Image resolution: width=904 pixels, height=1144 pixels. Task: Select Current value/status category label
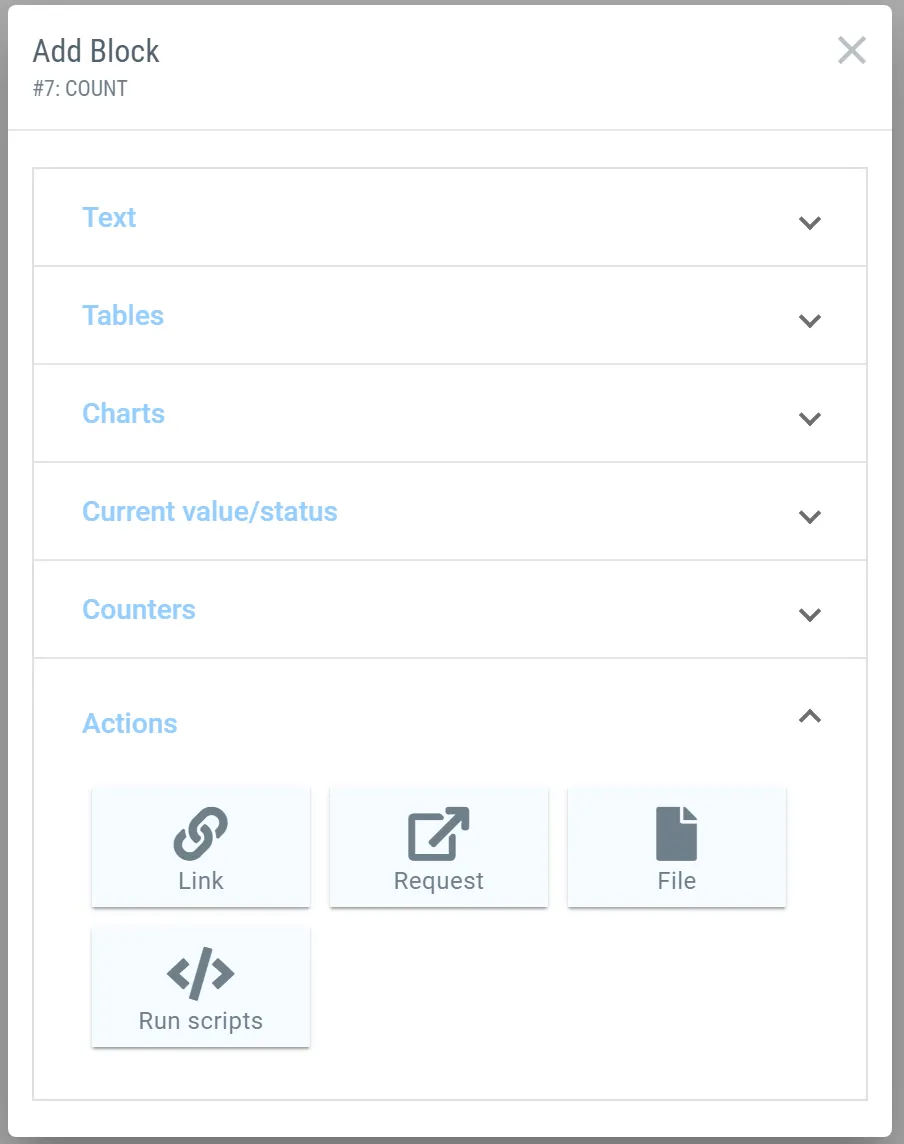(x=209, y=511)
